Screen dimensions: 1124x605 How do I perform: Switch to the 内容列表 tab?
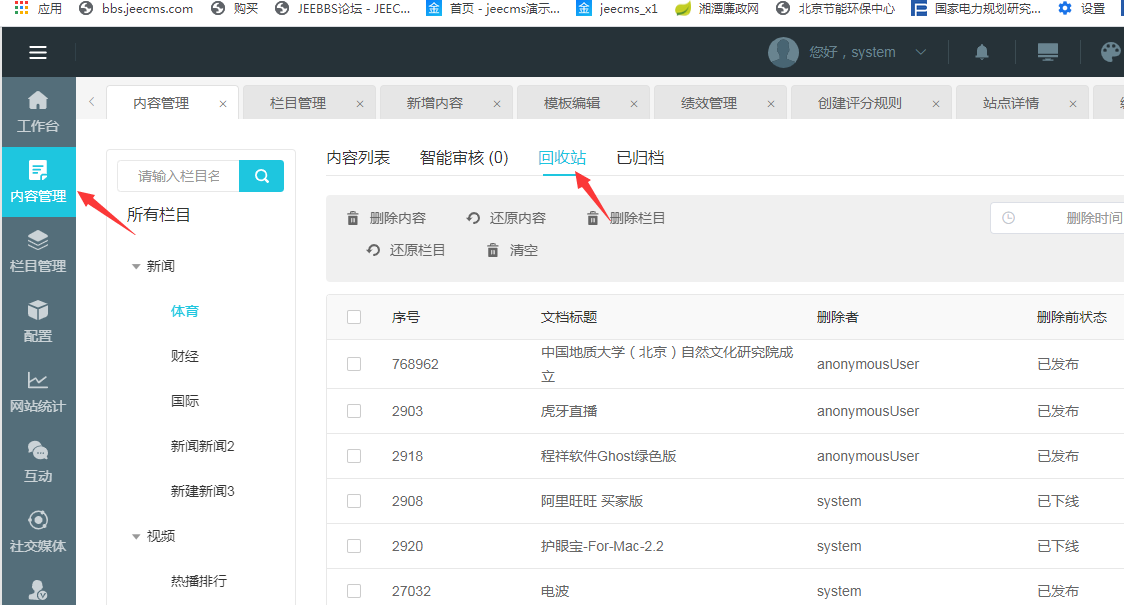click(x=358, y=157)
